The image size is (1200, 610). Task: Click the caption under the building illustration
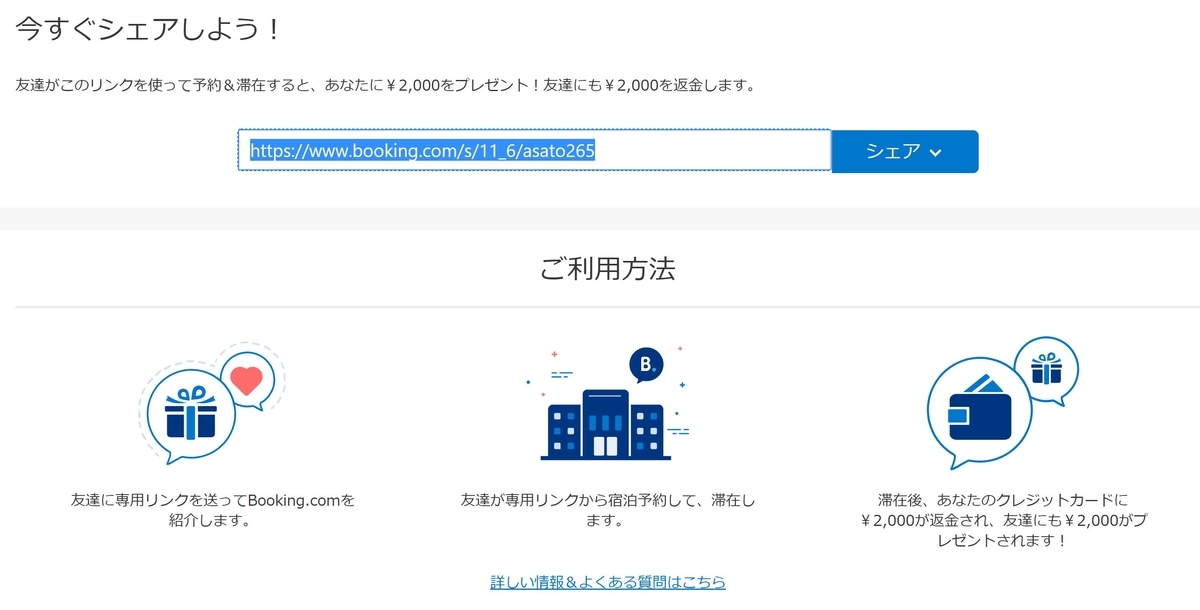pyautogui.click(x=608, y=512)
